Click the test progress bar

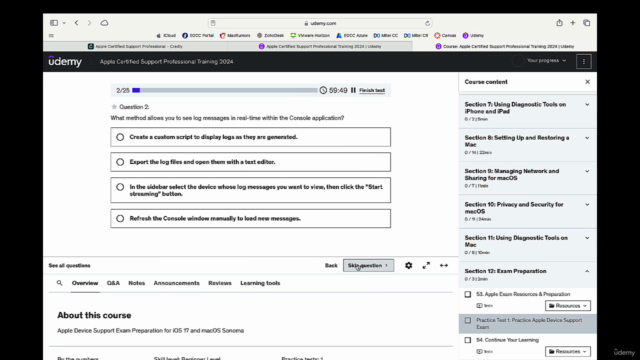(x=224, y=90)
